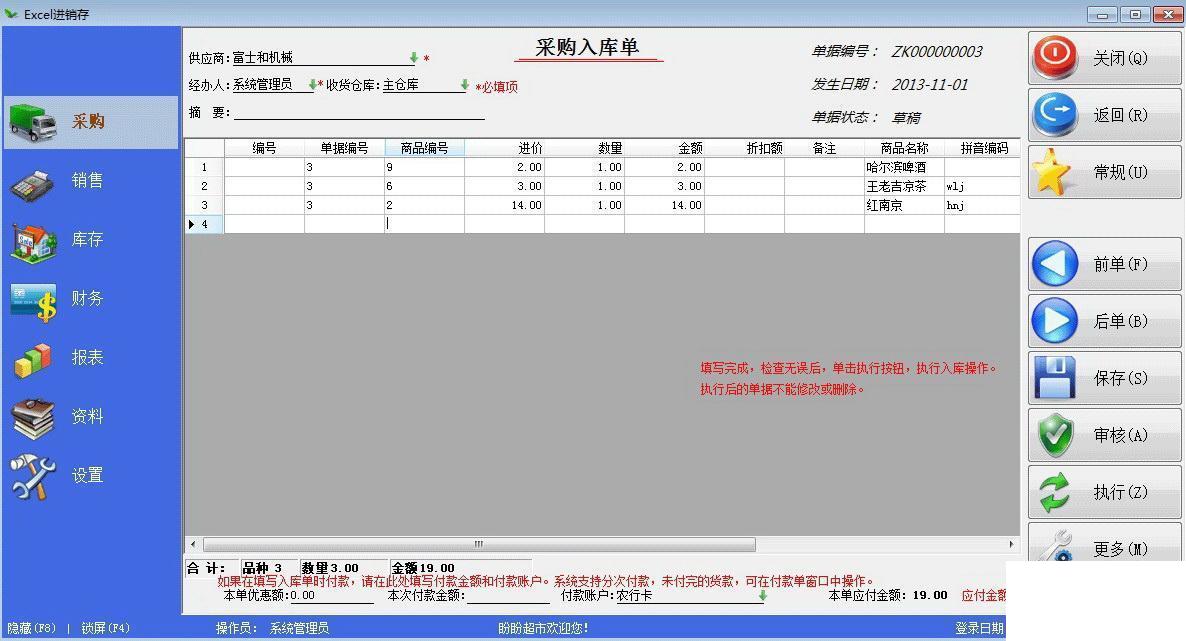Image resolution: width=1186 pixels, height=641 pixels.
Task: Click the 数量 column header
Action: [x=585, y=148]
